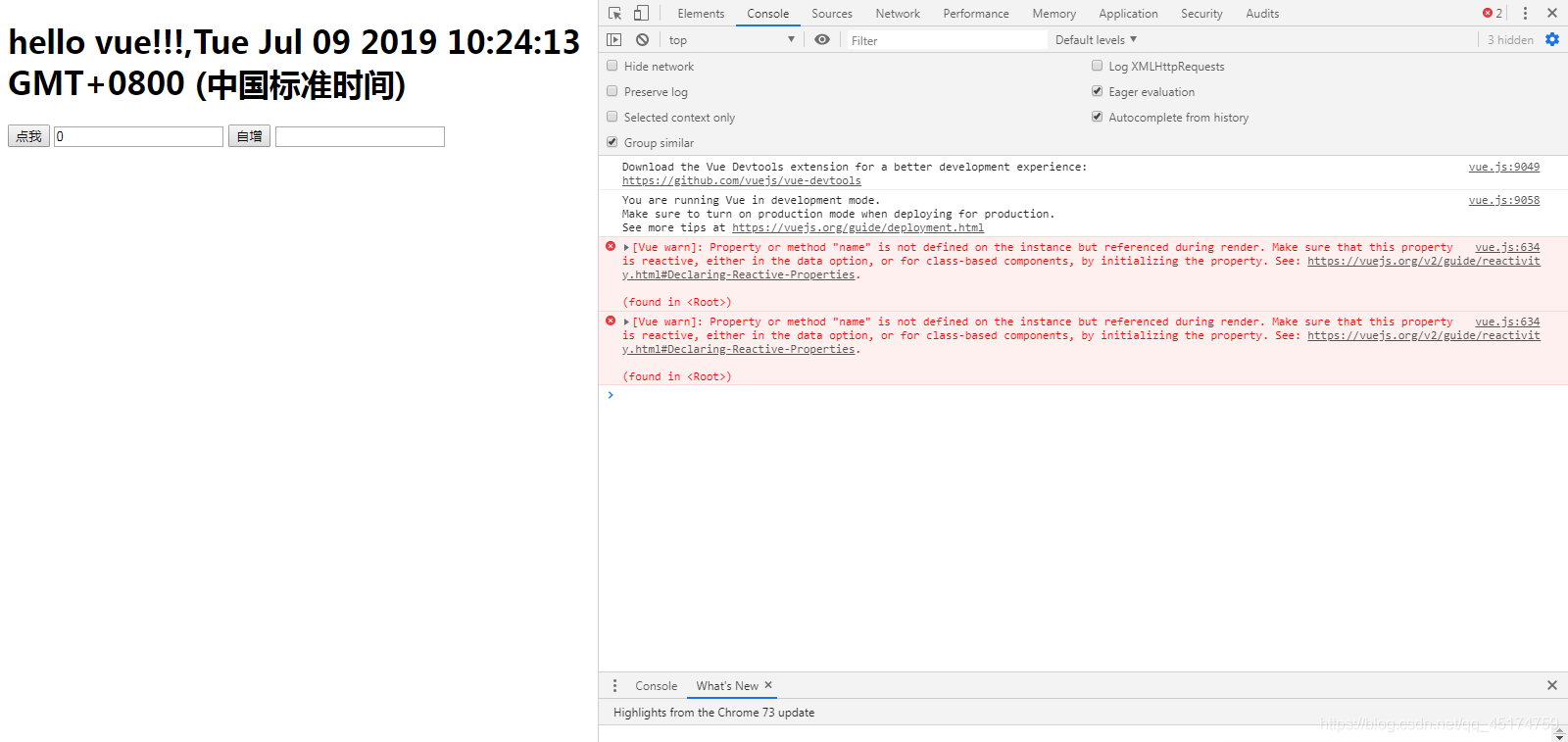Open console settings gear icon
Screen dimensions: 1568x742
tap(1552, 40)
